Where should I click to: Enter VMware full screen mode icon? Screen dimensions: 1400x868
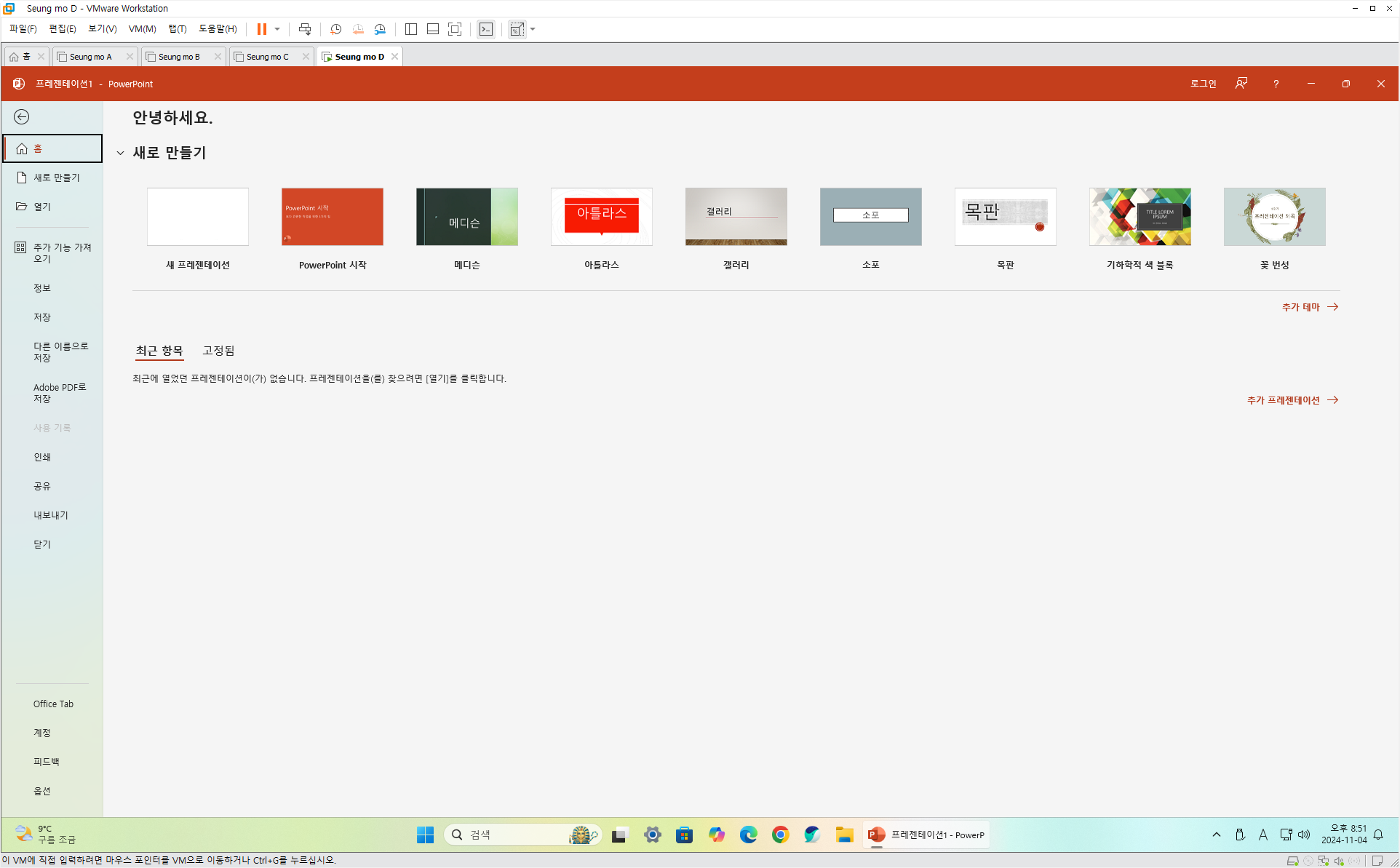pyautogui.click(x=455, y=29)
